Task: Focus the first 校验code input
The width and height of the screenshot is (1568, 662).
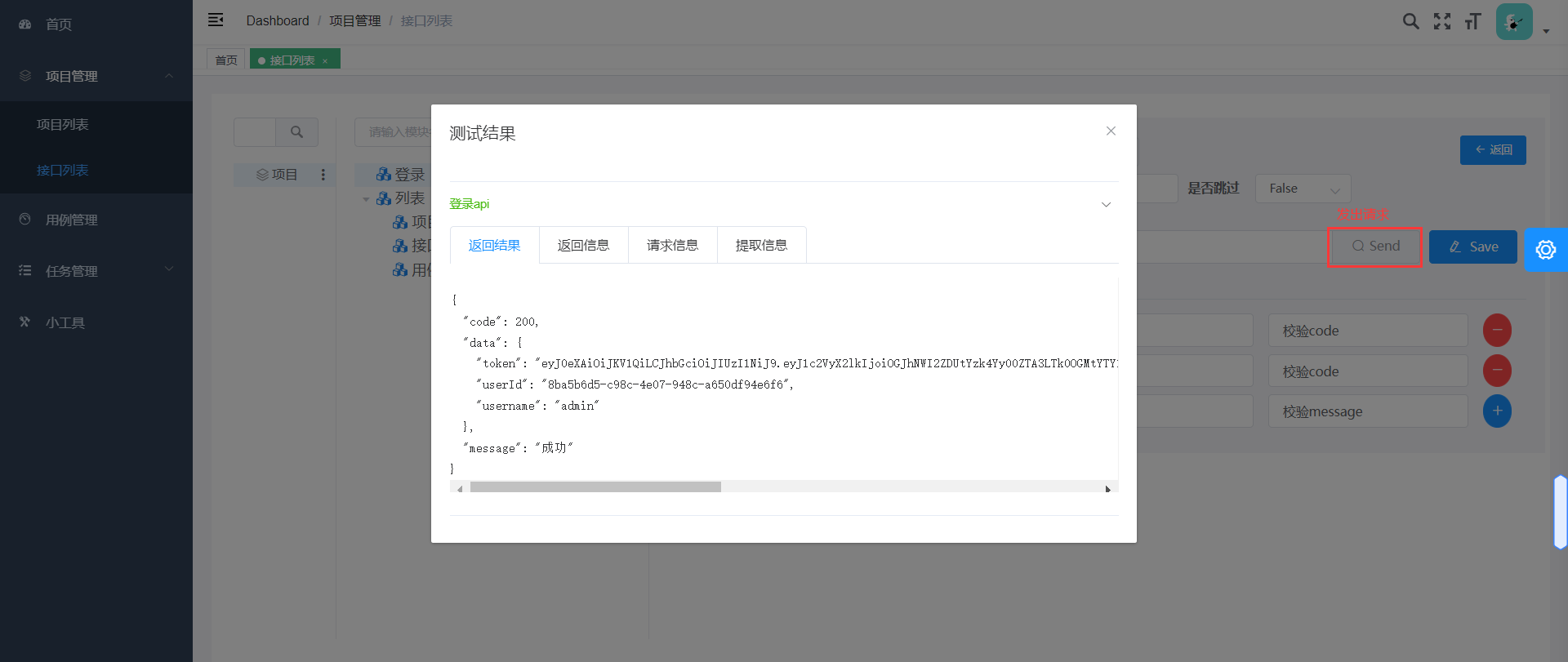Action: point(1368,331)
